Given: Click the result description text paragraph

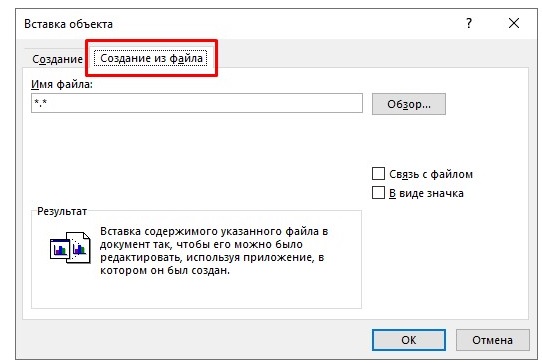Looking at the screenshot, I should (x=214, y=251).
